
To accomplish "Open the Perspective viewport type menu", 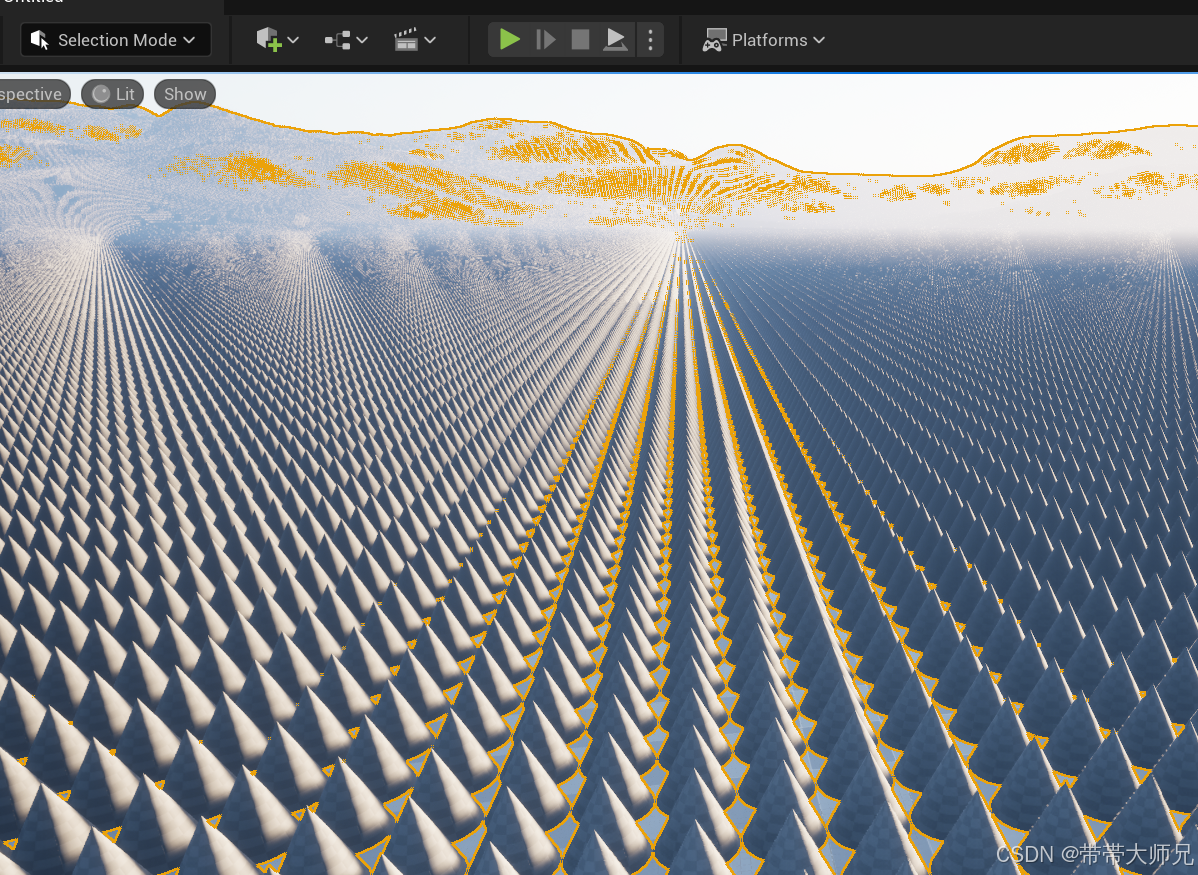I will 34,94.
